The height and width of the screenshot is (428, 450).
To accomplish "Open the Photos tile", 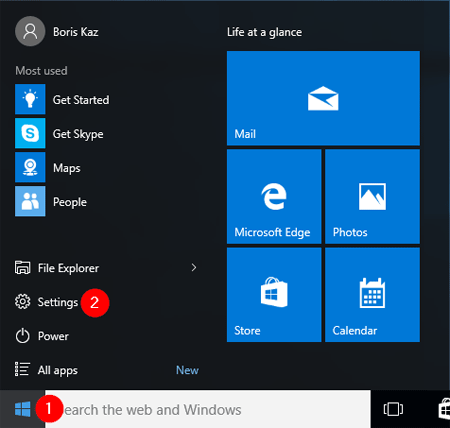I will [372, 196].
